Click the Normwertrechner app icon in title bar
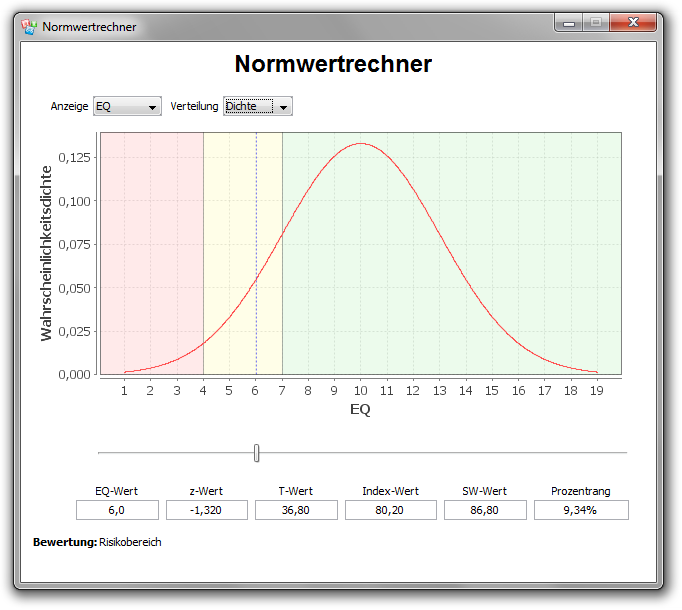This screenshot has width=682, height=610. click(x=29, y=26)
